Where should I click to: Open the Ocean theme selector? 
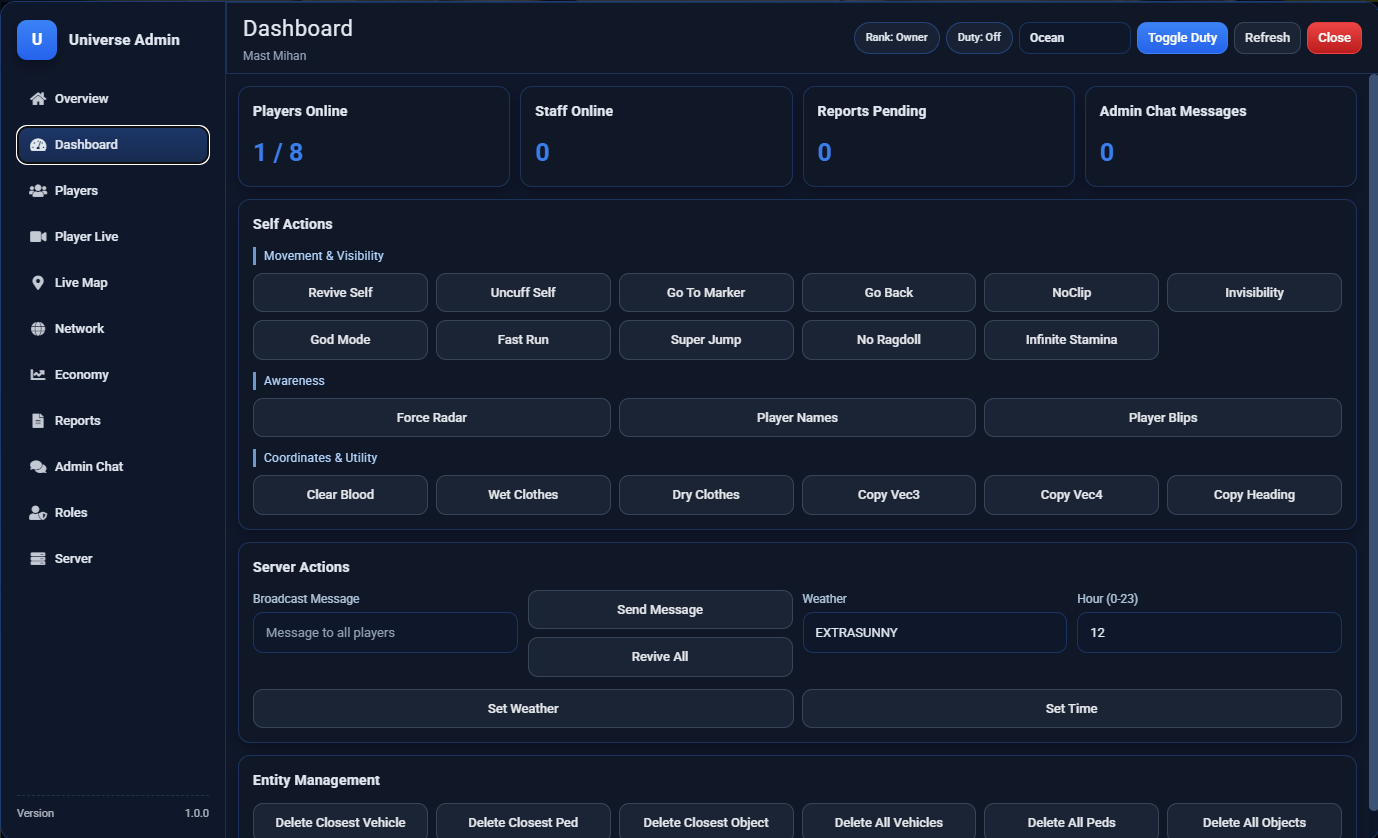click(x=1074, y=38)
